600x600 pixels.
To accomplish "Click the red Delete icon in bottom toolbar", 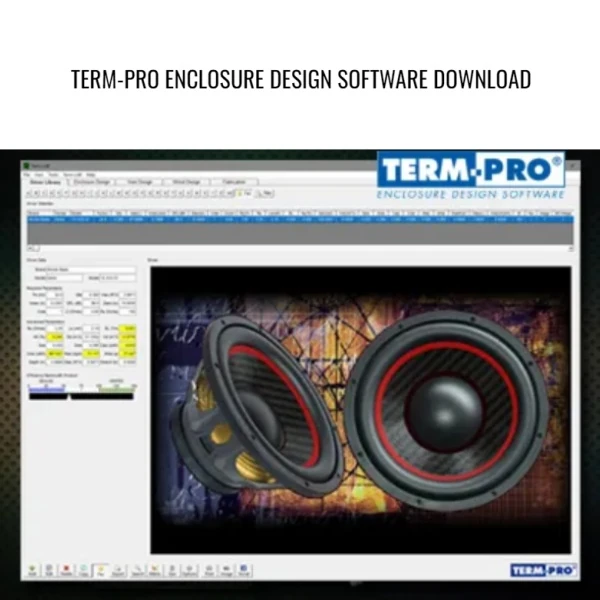I will point(67,570).
